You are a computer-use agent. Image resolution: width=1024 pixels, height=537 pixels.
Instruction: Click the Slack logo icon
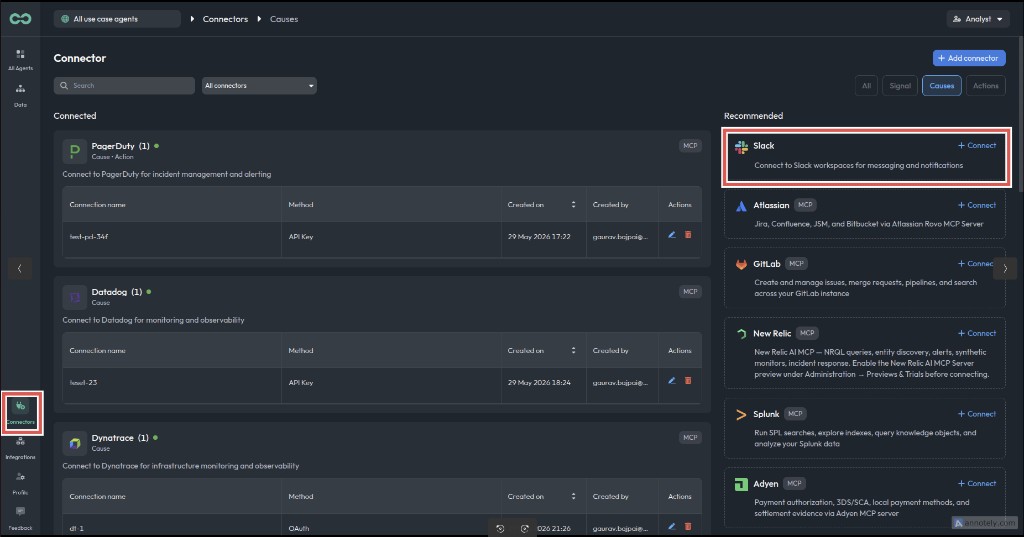(x=741, y=147)
